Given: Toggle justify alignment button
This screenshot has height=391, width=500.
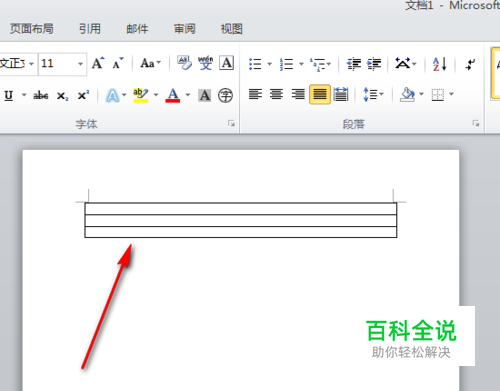Looking at the screenshot, I should [320, 95].
